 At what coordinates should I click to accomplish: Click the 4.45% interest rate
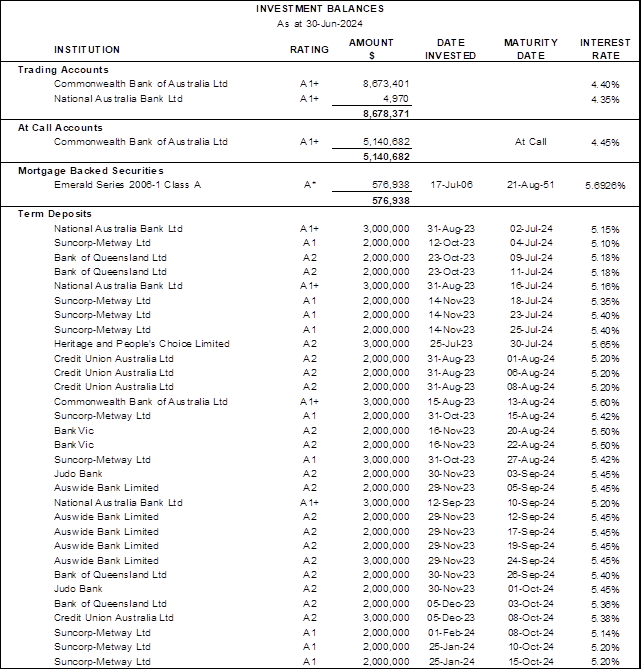coord(605,143)
